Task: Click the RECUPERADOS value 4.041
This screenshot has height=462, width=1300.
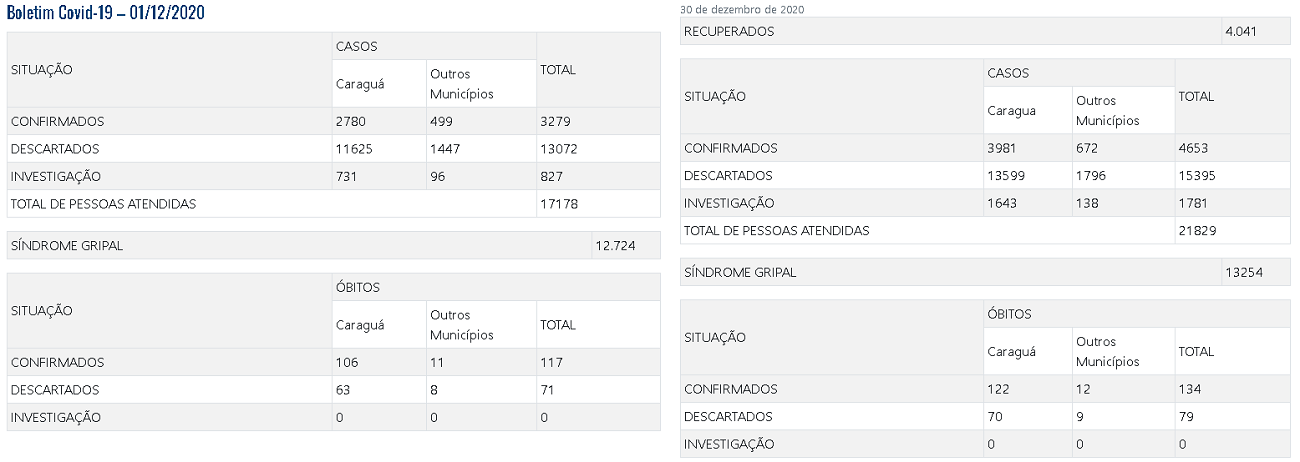Action: point(1242,31)
